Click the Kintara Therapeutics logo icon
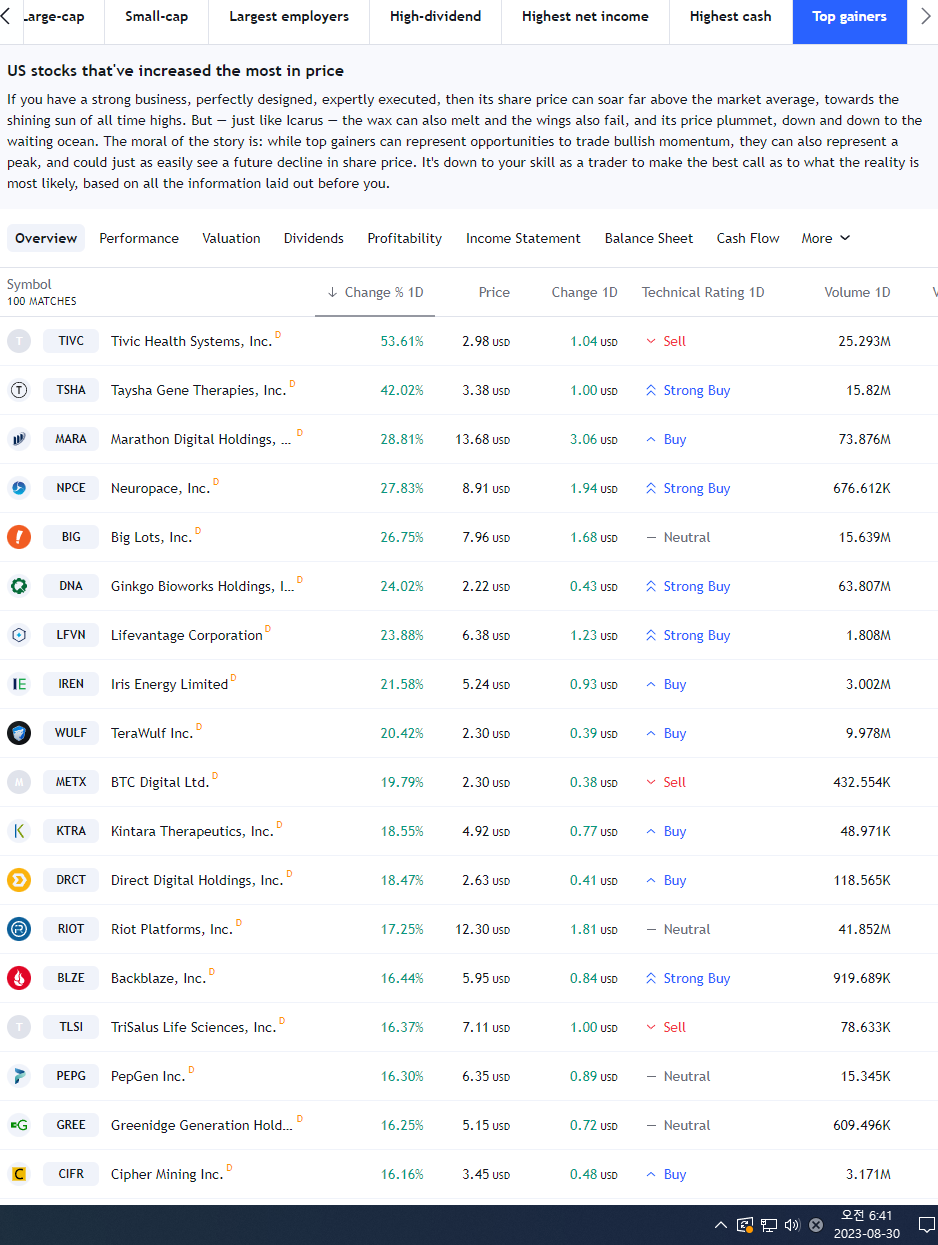 click(19, 831)
